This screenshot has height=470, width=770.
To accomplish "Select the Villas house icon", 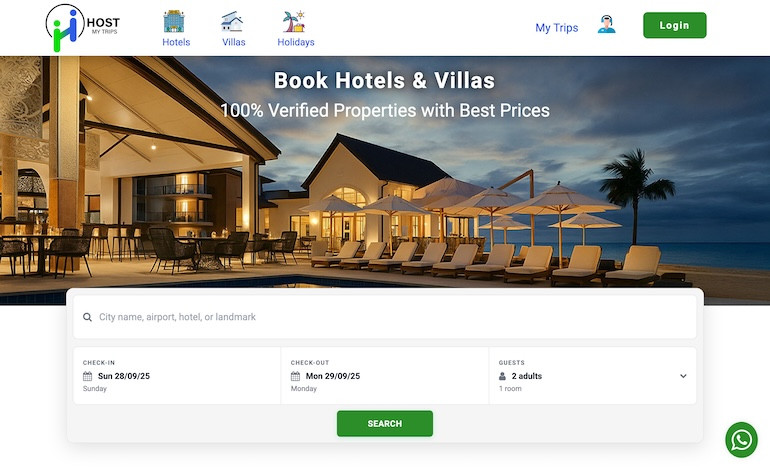I will (232, 22).
